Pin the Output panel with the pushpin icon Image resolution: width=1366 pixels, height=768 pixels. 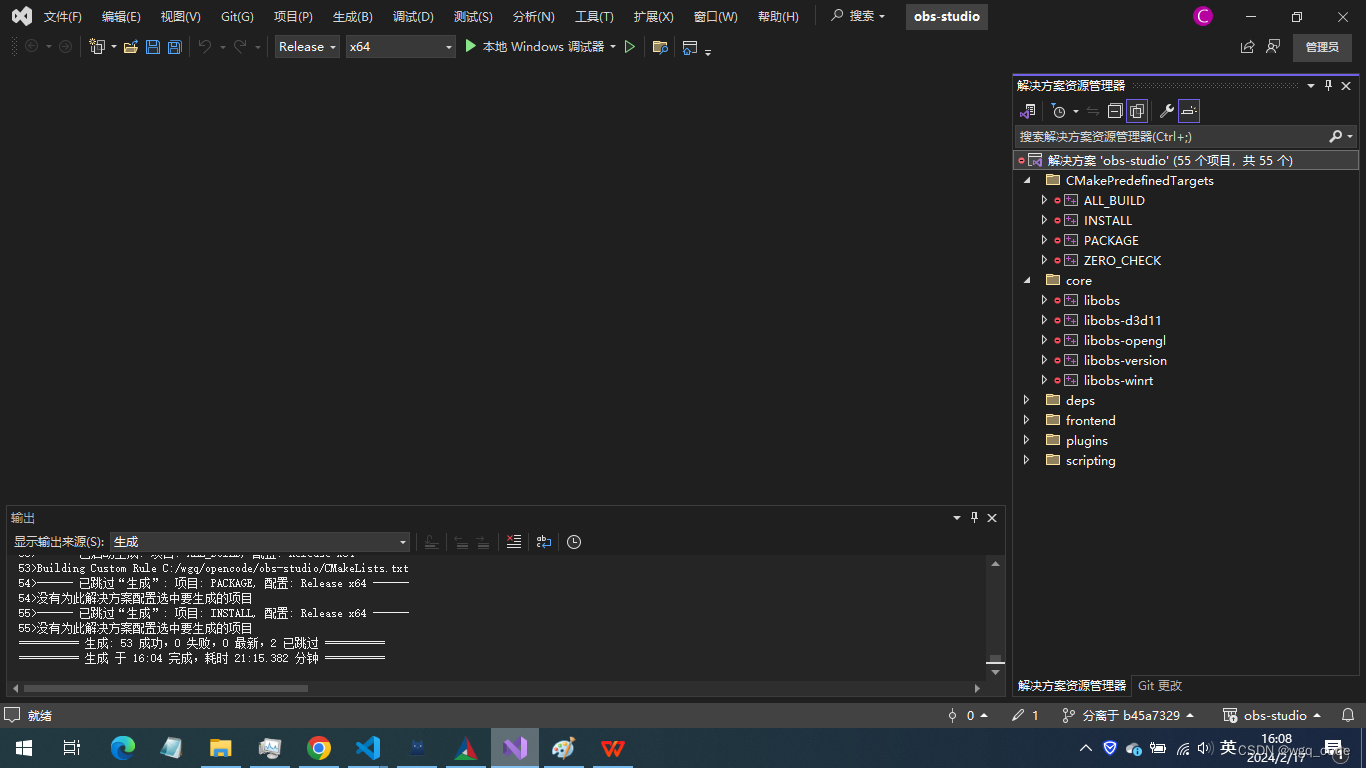[x=974, y=518]
